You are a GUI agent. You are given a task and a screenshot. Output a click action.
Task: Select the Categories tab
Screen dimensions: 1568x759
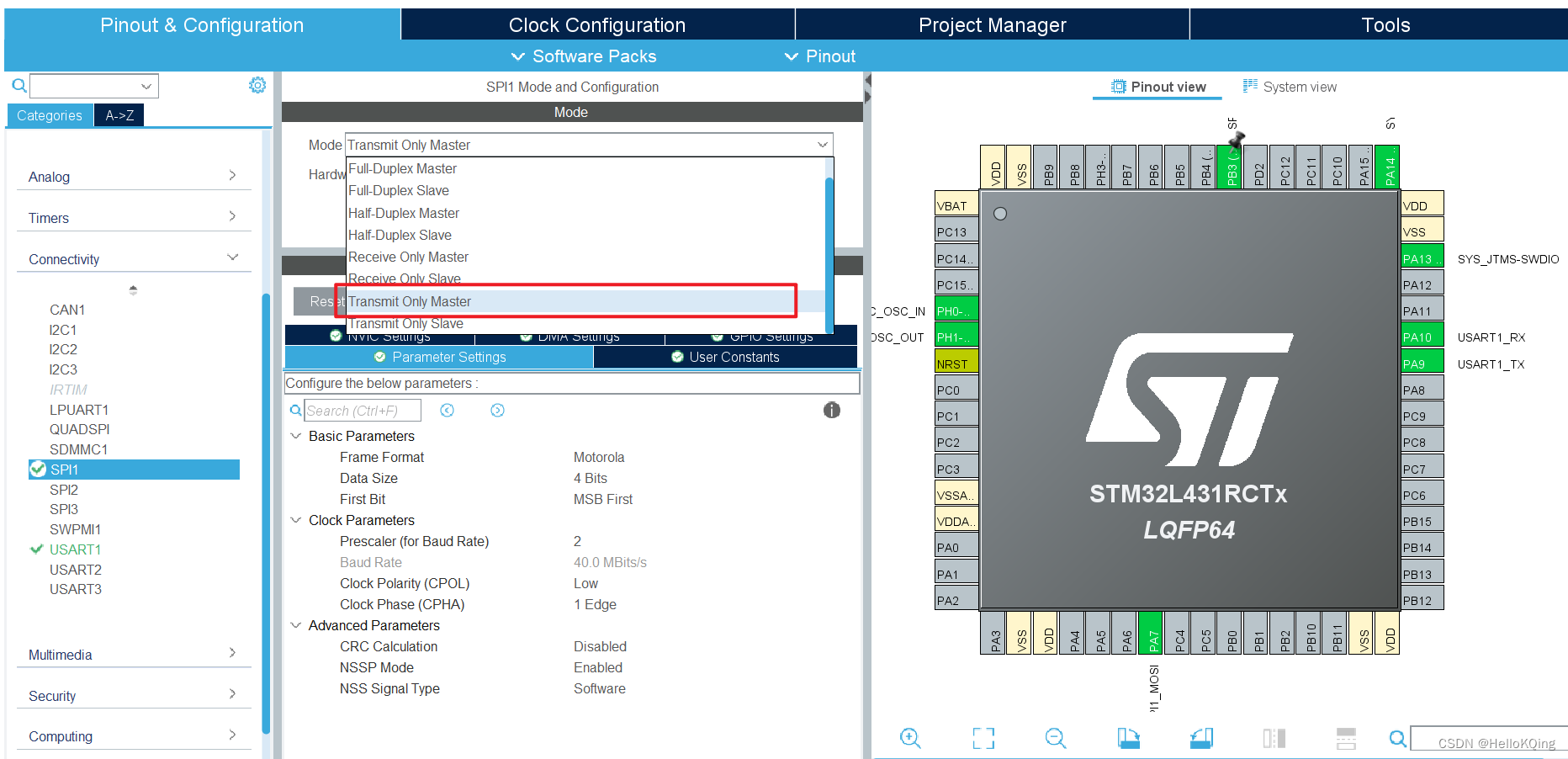pyautogui.click(x=50, y=115)
